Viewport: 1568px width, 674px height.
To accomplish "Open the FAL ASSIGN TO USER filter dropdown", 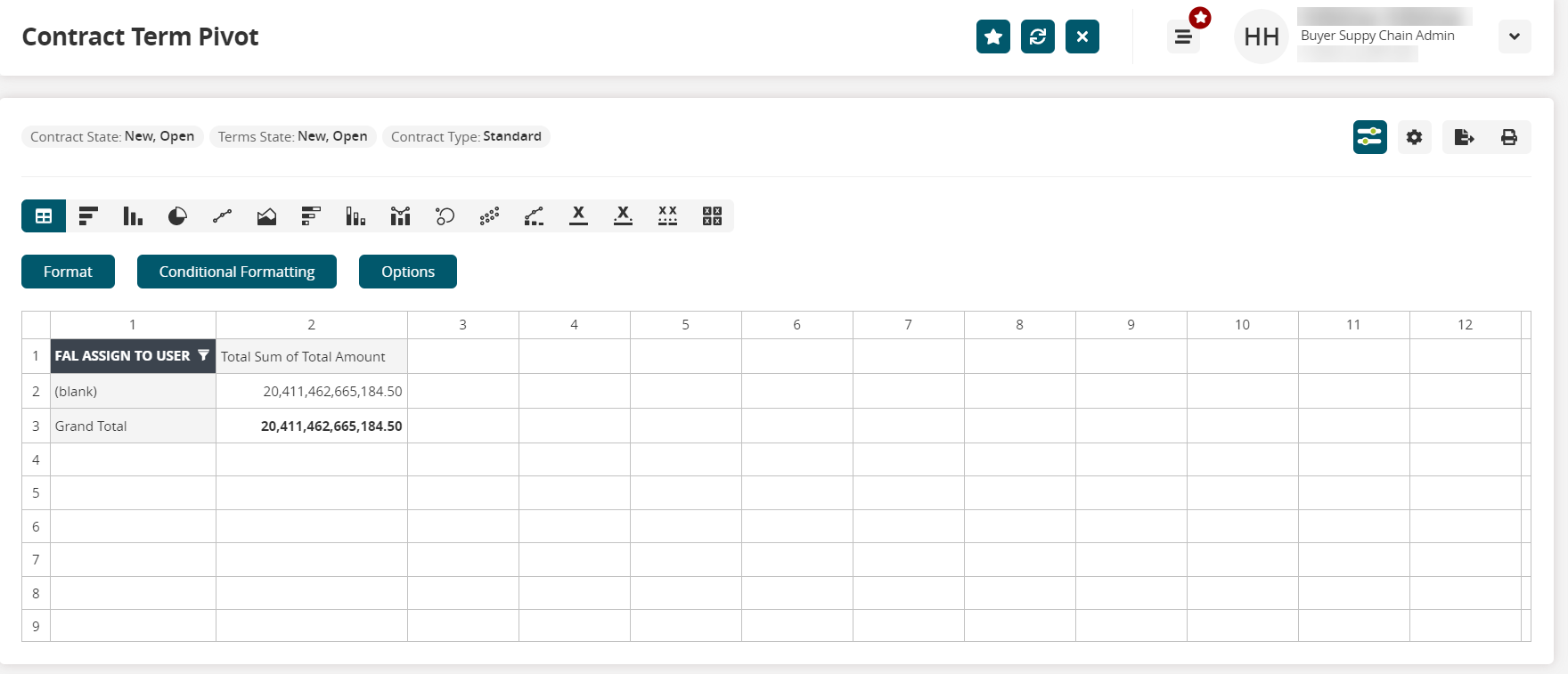I will 203,355.
